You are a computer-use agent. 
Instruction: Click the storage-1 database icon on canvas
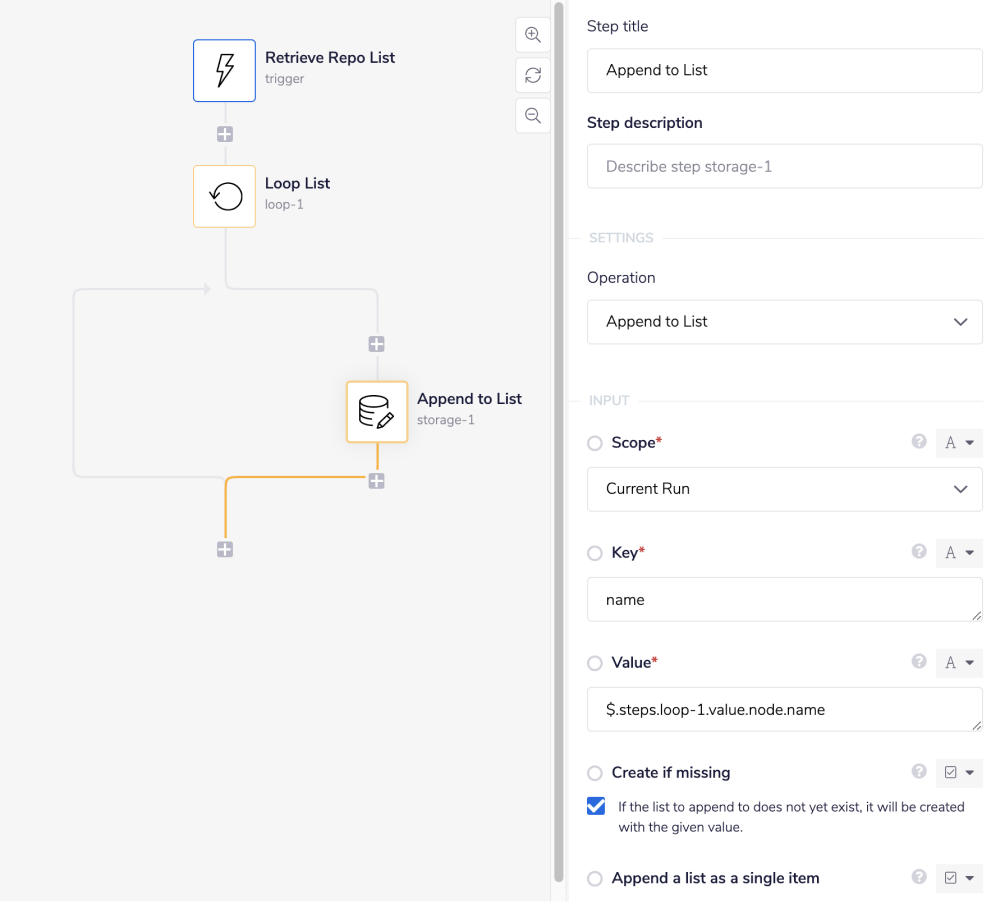pyautogui.click(x=377, y=411)
